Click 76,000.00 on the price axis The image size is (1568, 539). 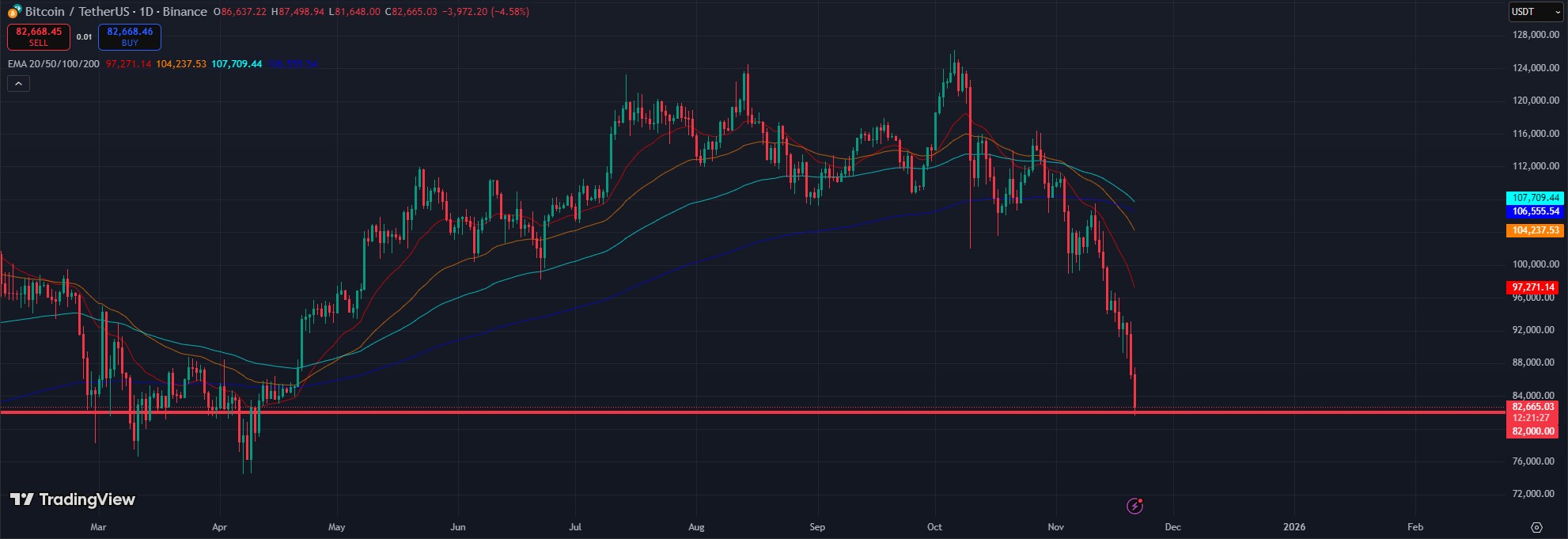(x=1533, y=461)
